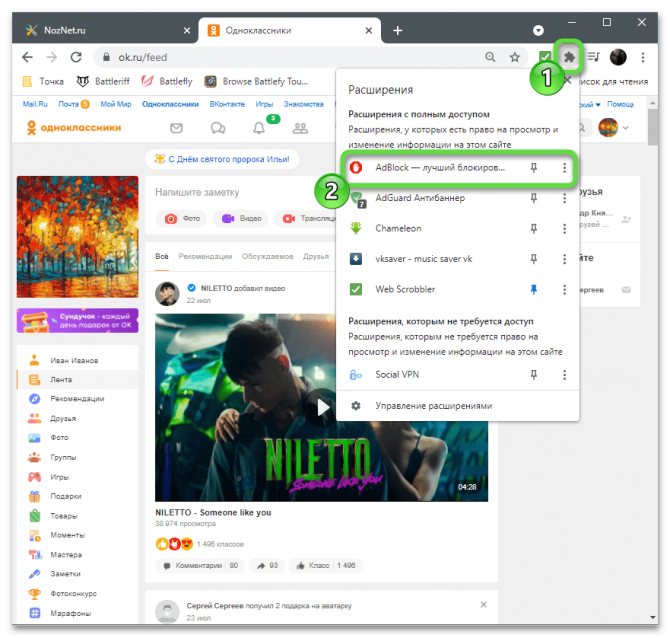Open more options for vksaver
The width and height of the screenshot is (670, 638).
(x=564, y=259)
